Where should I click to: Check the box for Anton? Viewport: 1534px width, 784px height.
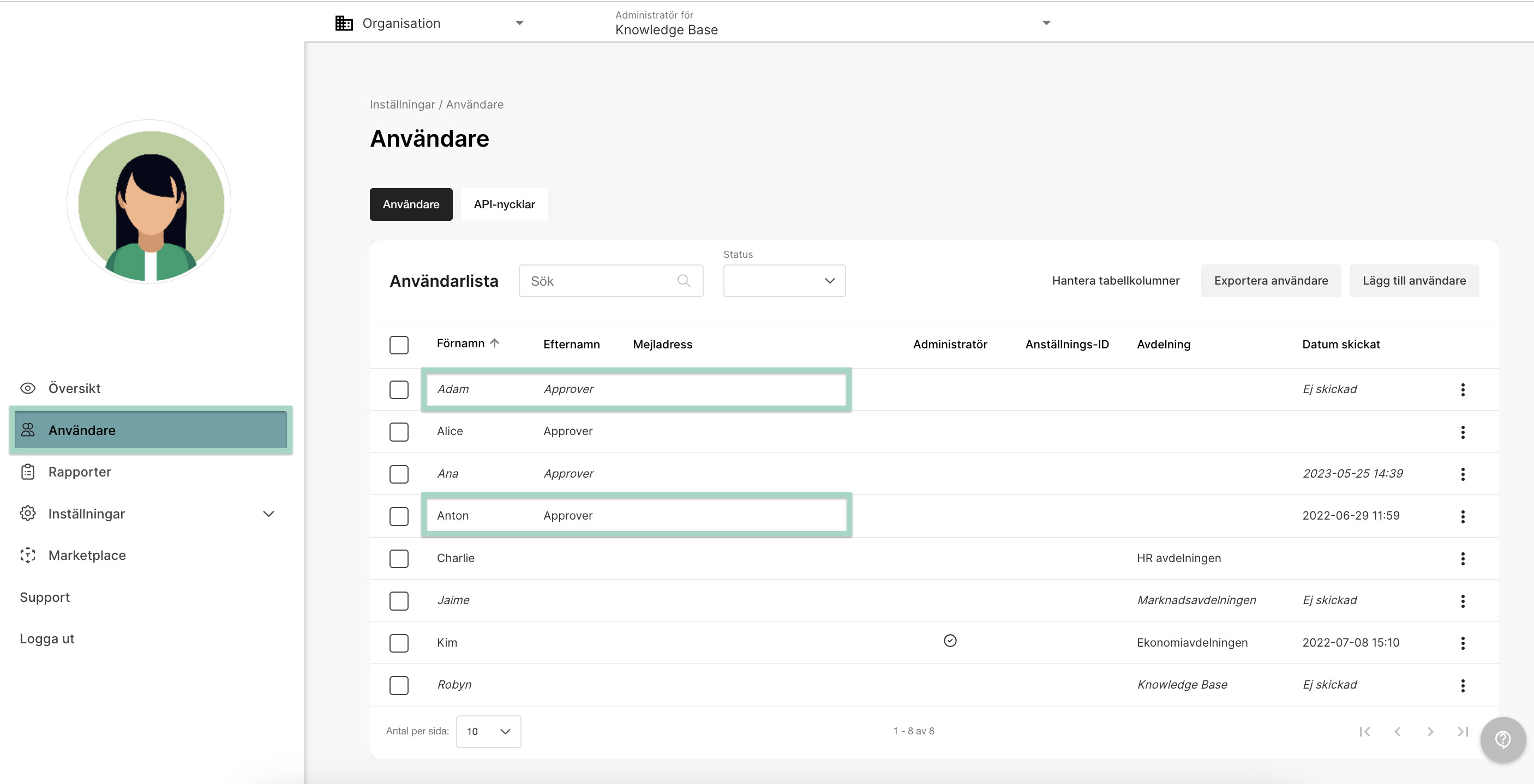398,516
